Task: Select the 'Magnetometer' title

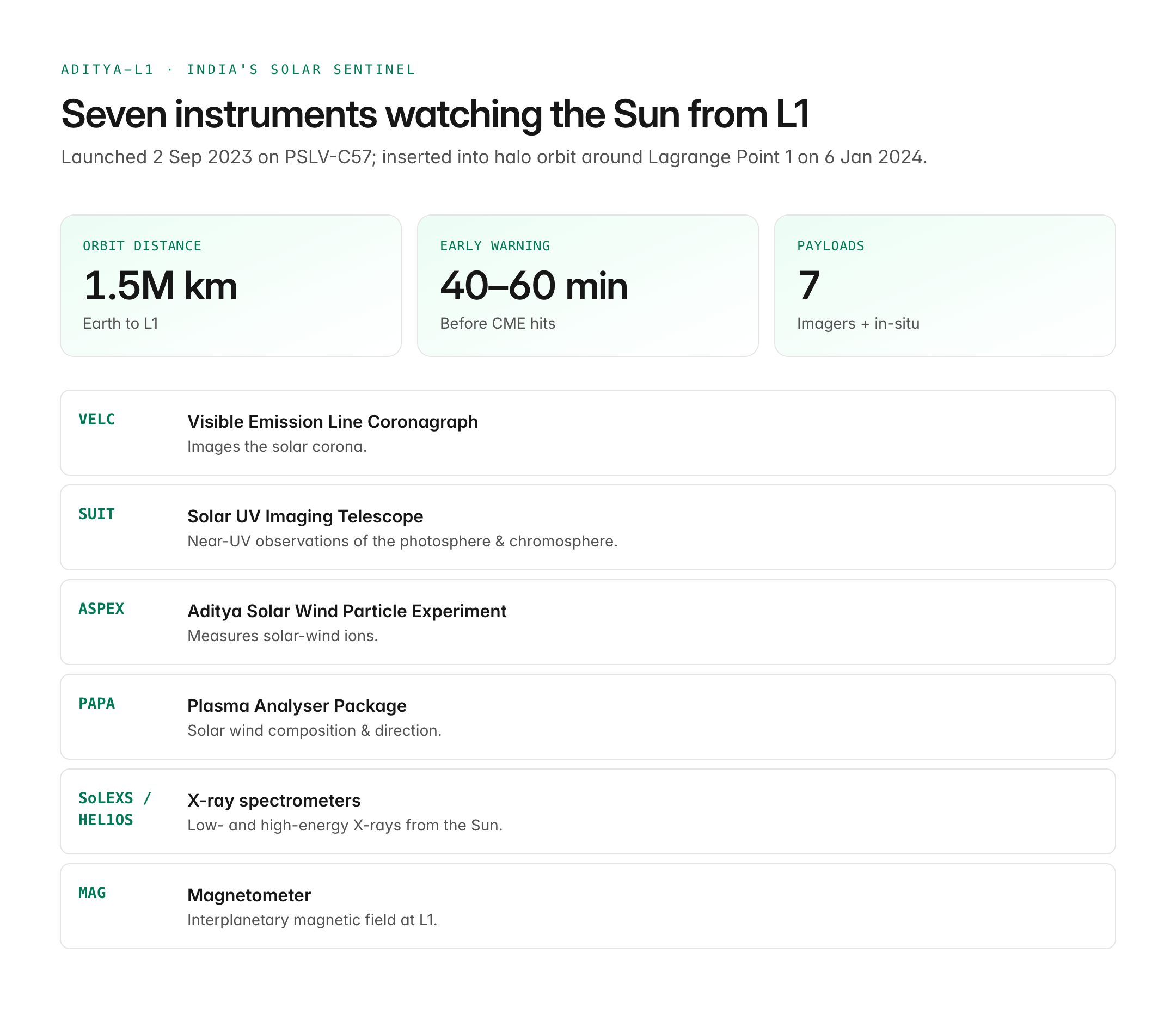Action: (x=249, y=895)
